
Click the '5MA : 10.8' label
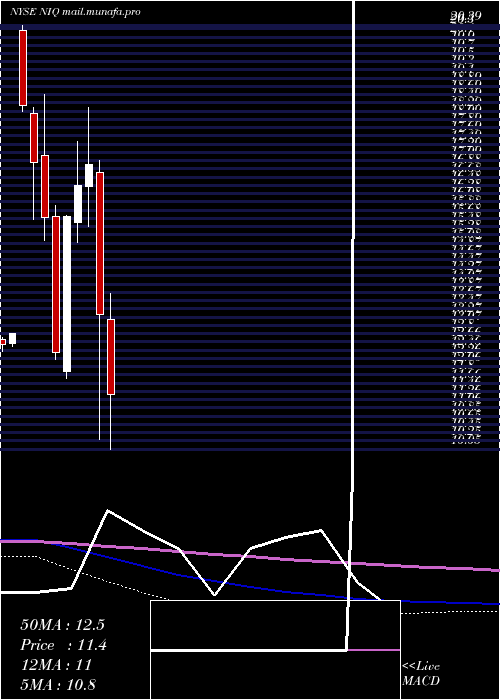point(58,684)
